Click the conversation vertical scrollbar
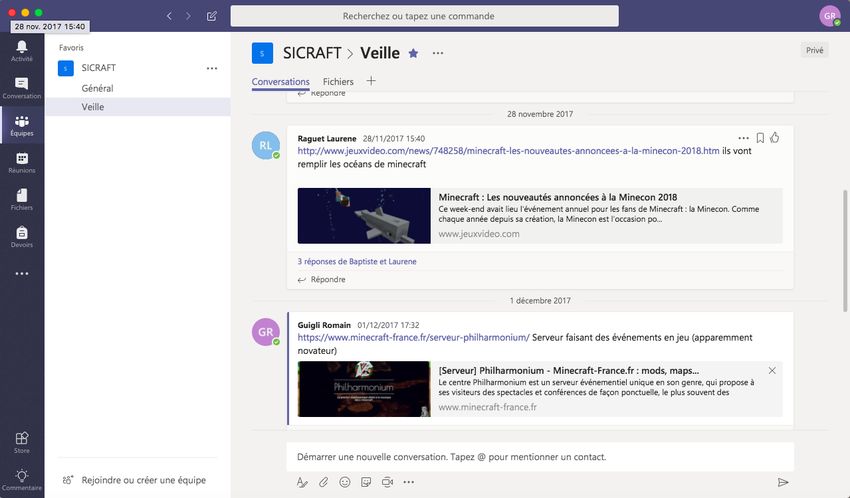Image resolution: width=850 pixels, height=498 pixels. pyautogui.click(x=845, y=251)
